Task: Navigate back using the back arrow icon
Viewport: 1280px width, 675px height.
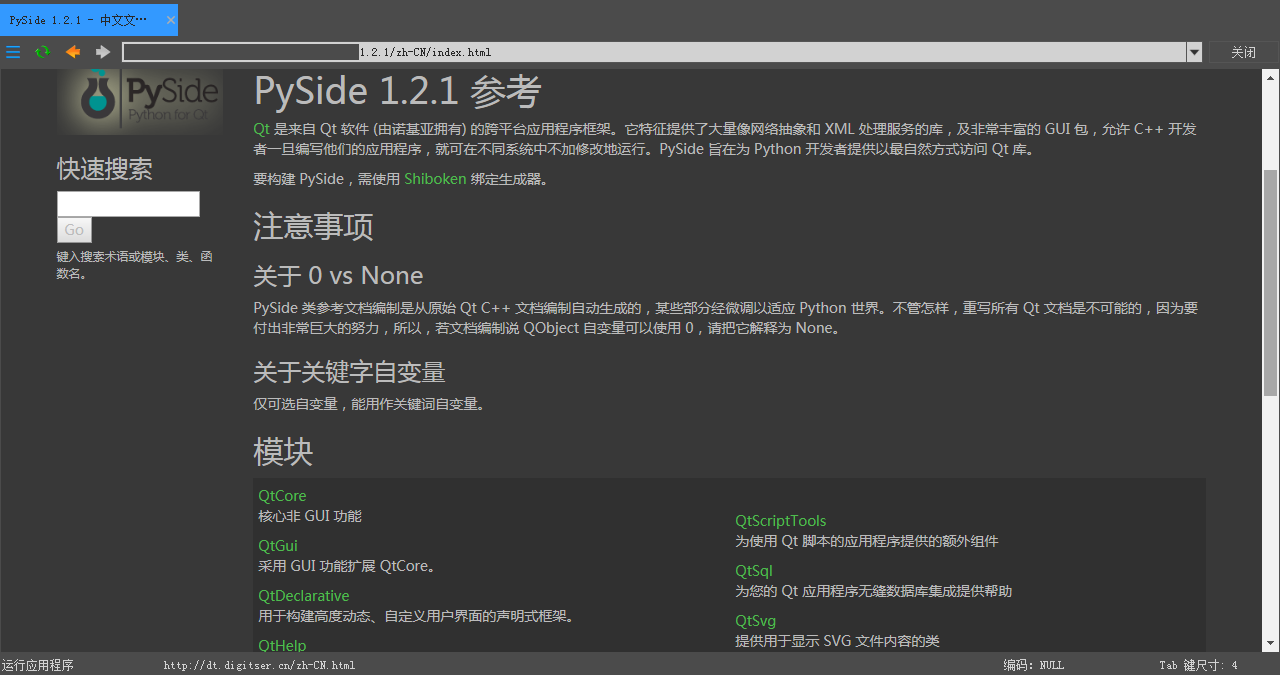Action: pos(72,51)
